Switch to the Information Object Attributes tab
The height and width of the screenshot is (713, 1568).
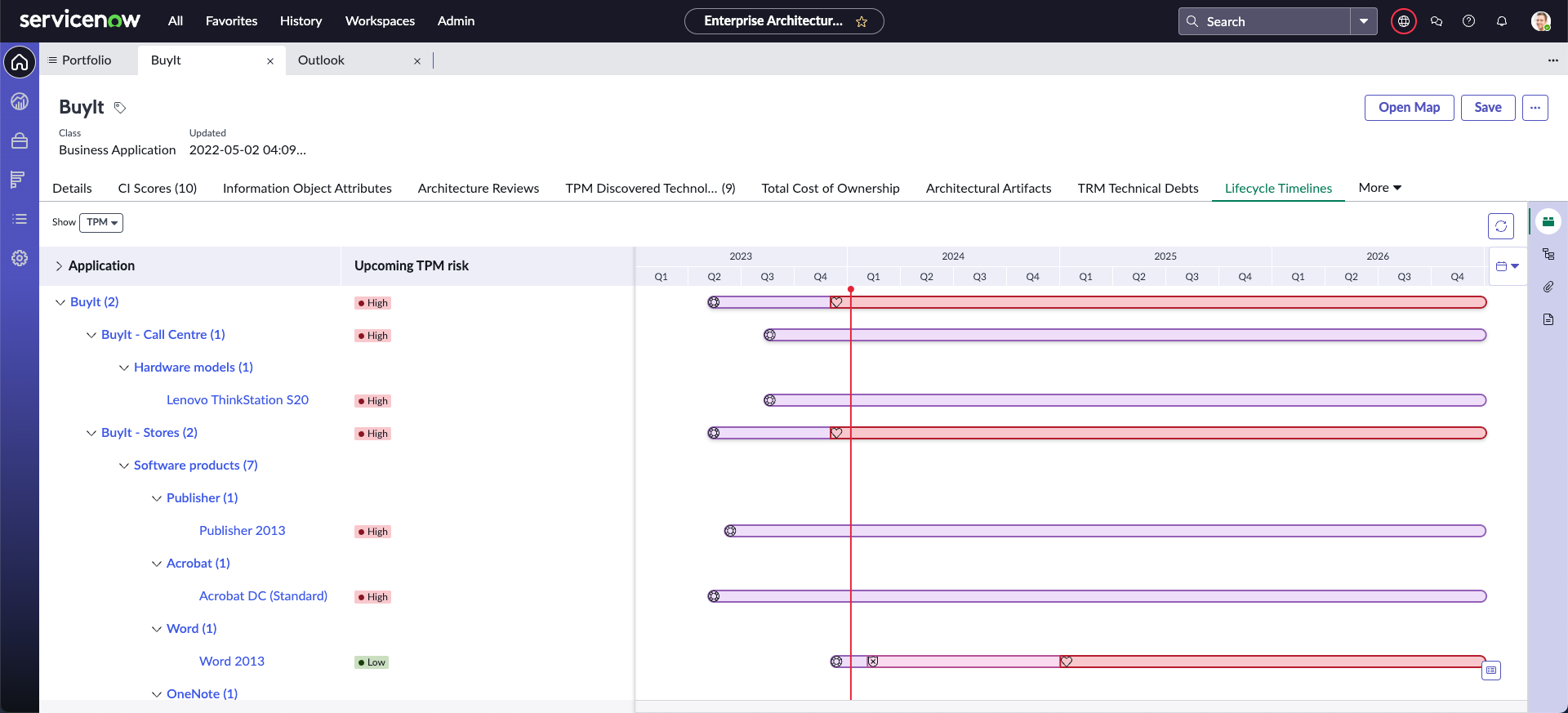click(x=307, y=188)
